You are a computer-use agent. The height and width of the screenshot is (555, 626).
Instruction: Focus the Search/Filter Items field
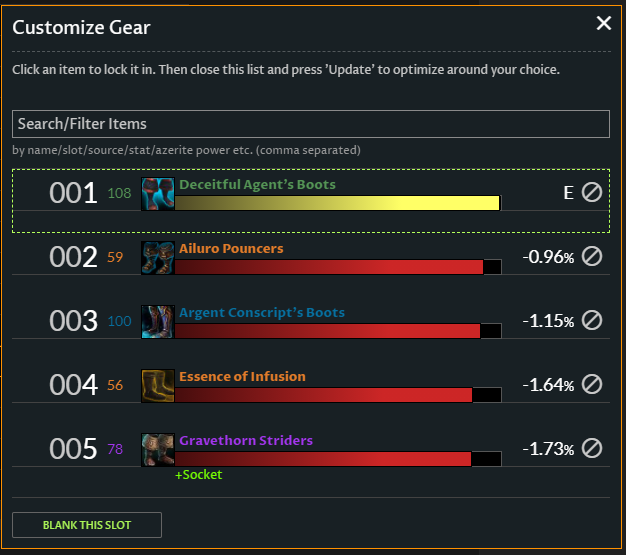(311, 124)
